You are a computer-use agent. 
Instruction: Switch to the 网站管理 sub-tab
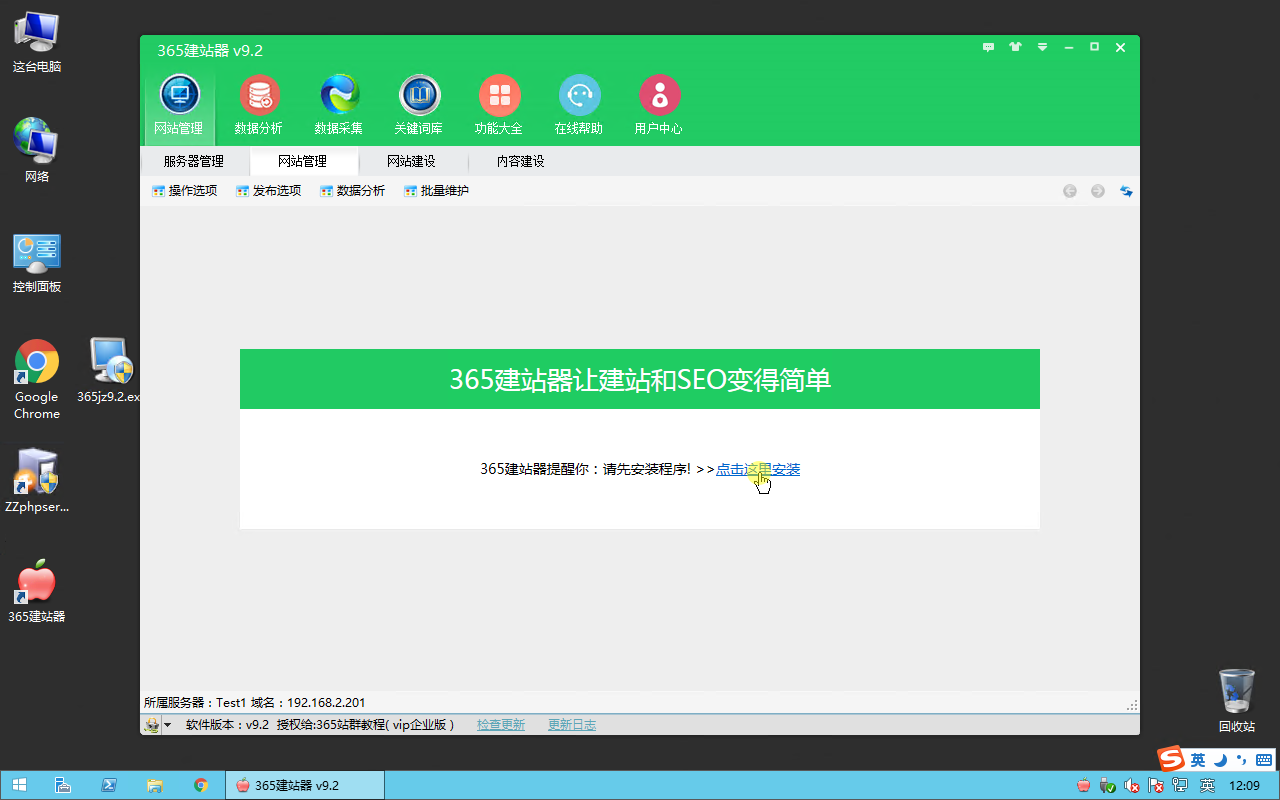(303, 161)
